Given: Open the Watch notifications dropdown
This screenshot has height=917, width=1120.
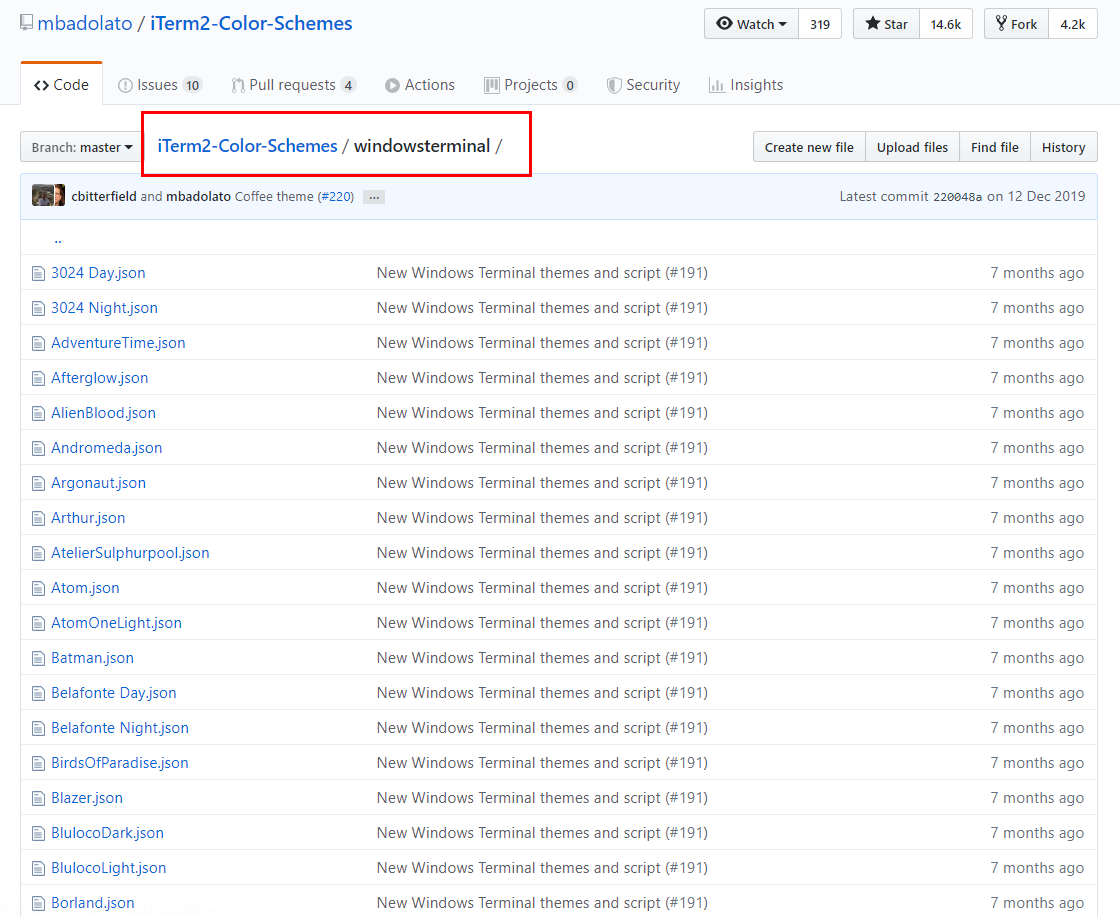Looking at the screenshot, I should [752, 24].
